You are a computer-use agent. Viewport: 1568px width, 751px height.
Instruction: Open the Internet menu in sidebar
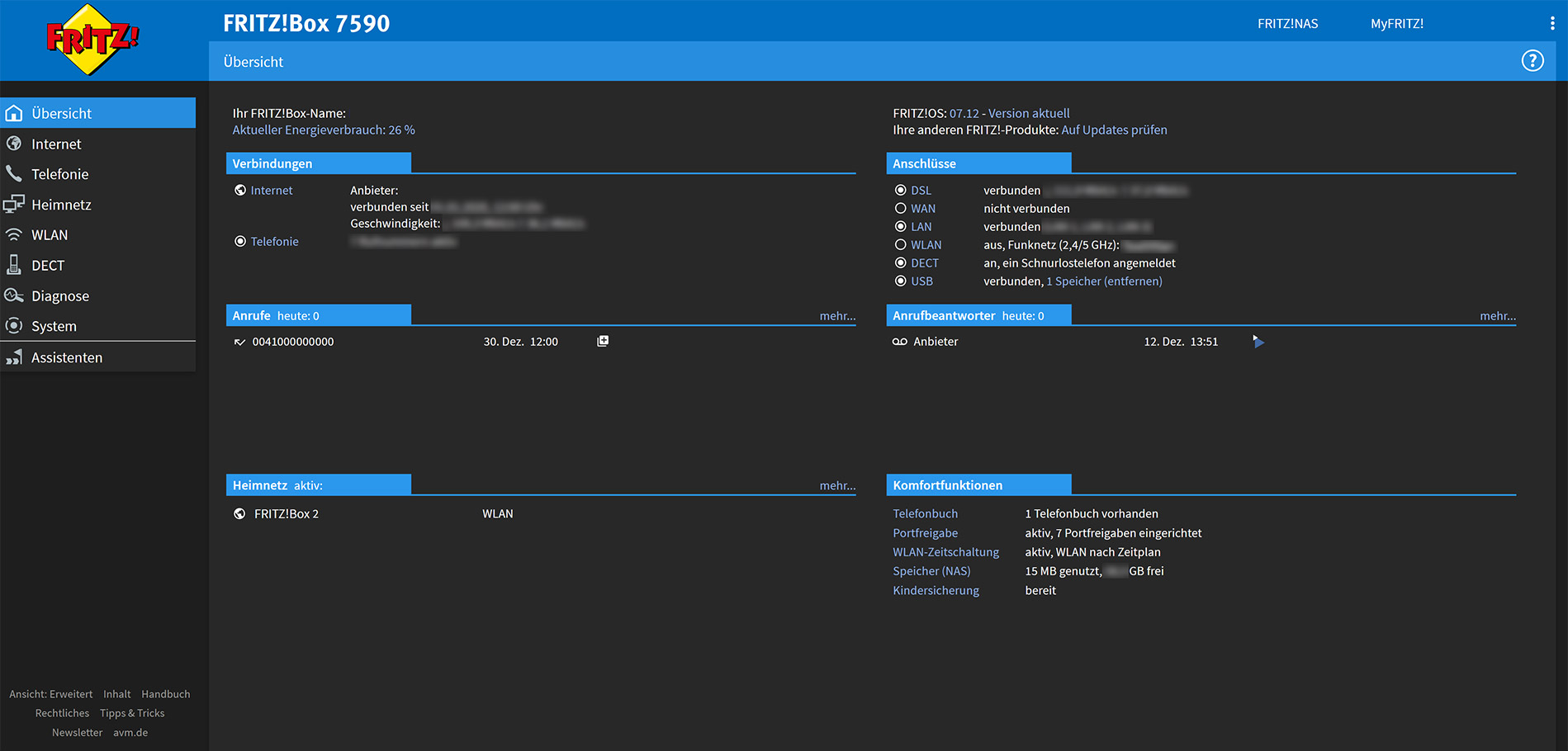98,144
